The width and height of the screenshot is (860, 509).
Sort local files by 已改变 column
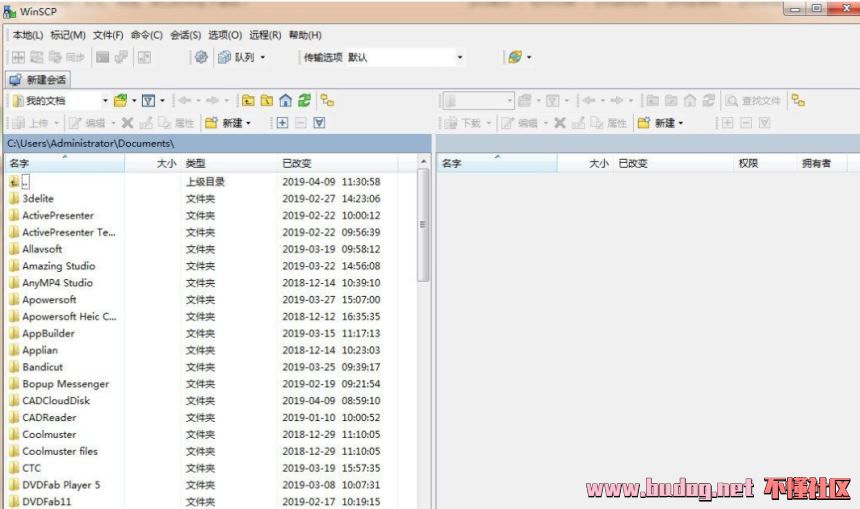[338, 163]
